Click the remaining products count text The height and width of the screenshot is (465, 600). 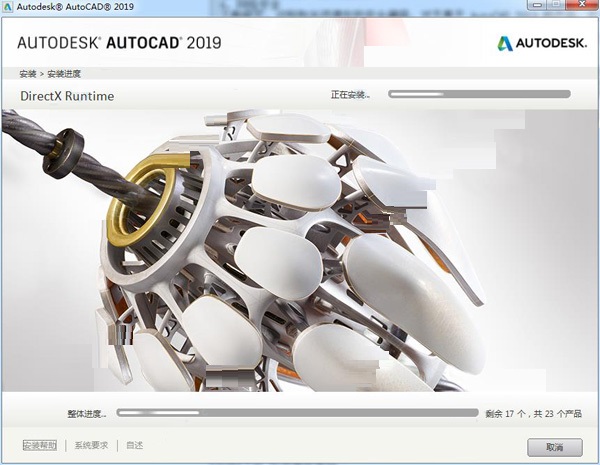[533, 413]
